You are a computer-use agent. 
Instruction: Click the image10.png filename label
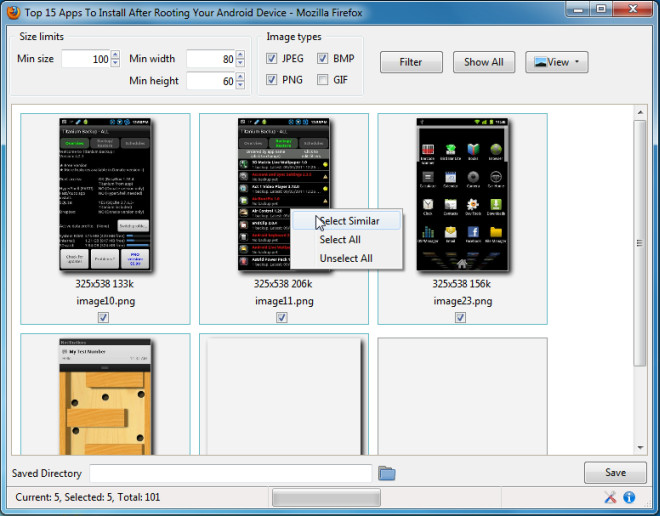tap(106, 301)
